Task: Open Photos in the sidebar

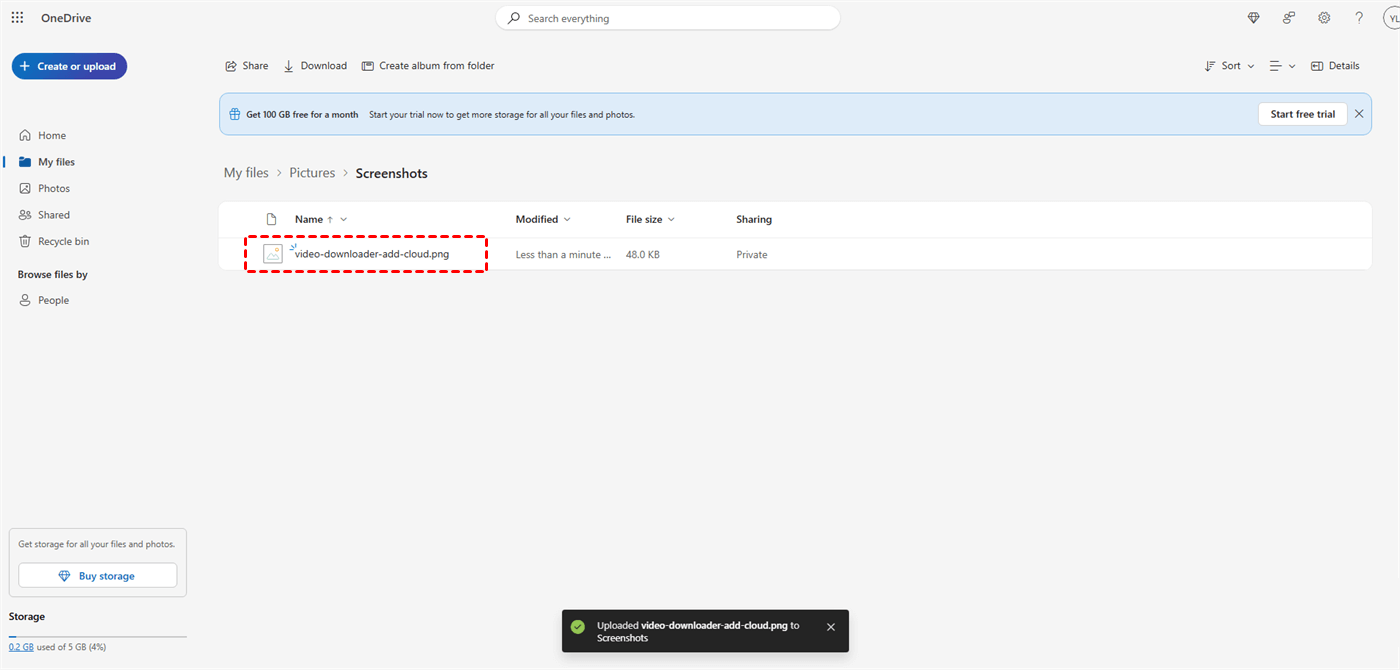Action: (x=54, y=188)
